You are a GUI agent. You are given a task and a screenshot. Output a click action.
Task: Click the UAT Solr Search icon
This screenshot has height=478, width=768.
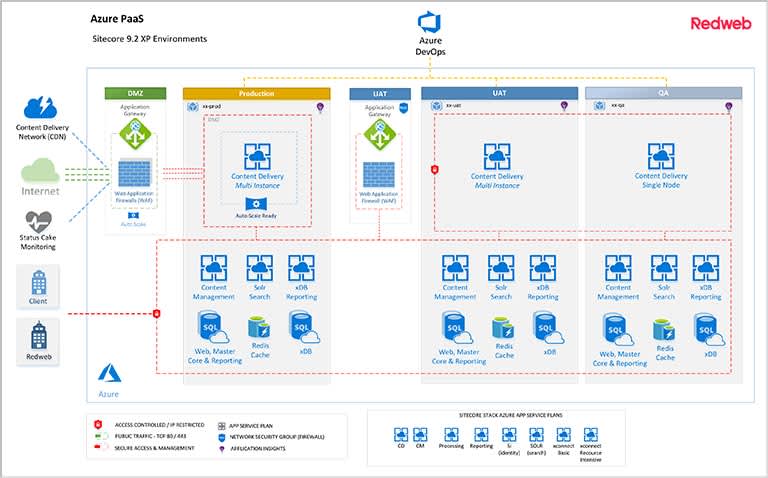pyautogui.click(x=501, y=268)
